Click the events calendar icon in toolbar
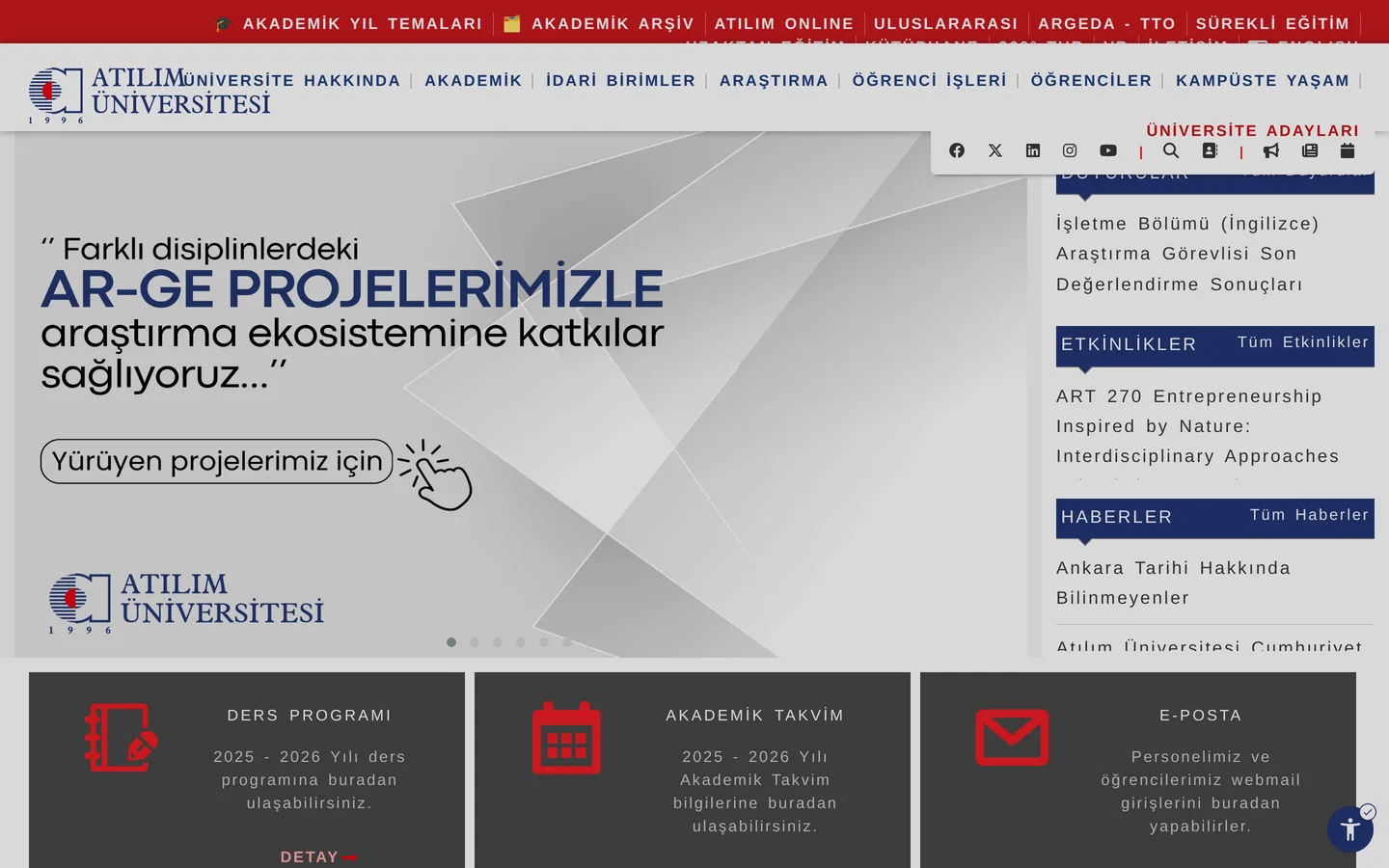The height and width of the screenshot is (868, 1389). [1348, 150]
